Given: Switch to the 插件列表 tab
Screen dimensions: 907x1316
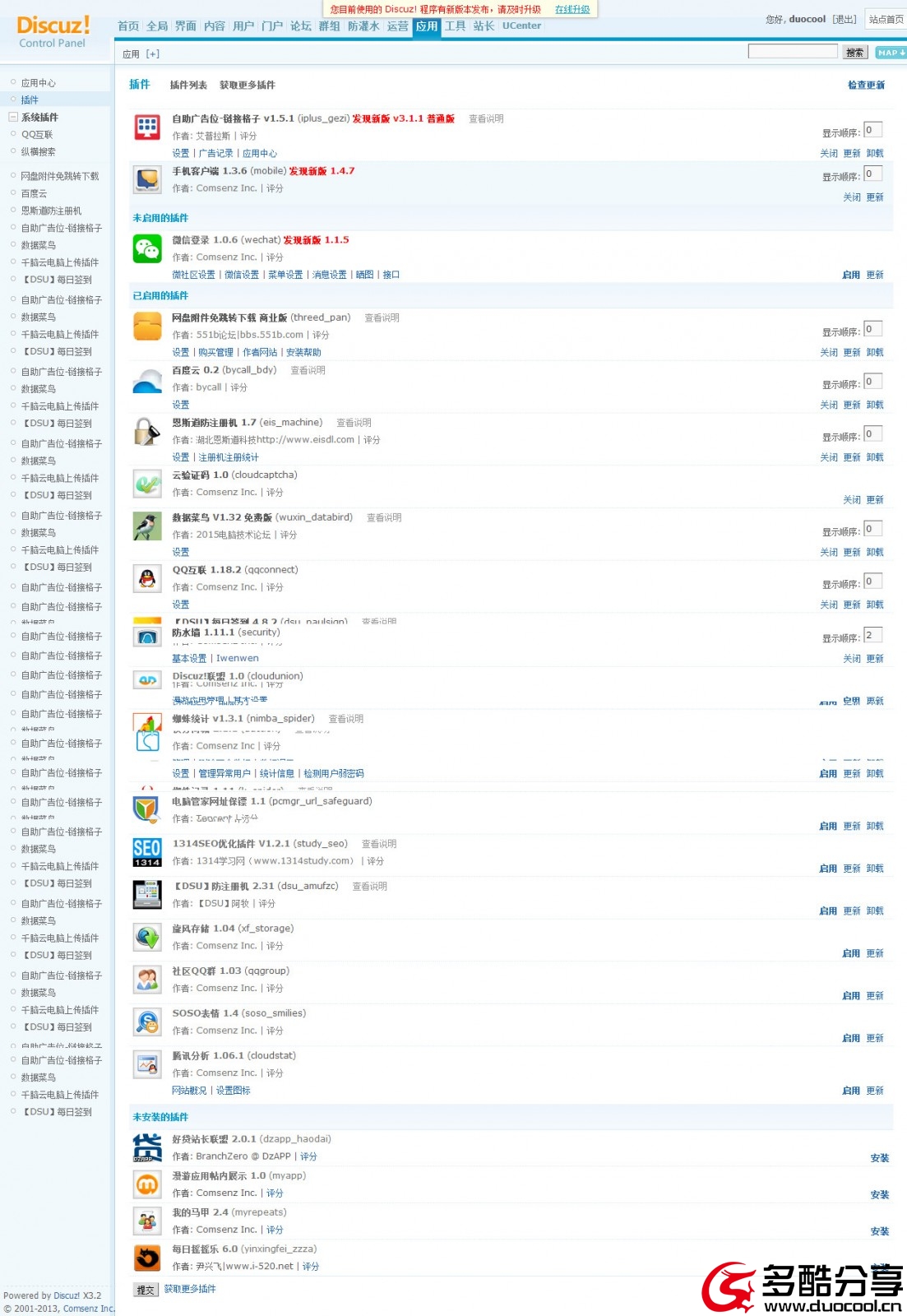Looking at the screenshot, I should tap(188, 86).
